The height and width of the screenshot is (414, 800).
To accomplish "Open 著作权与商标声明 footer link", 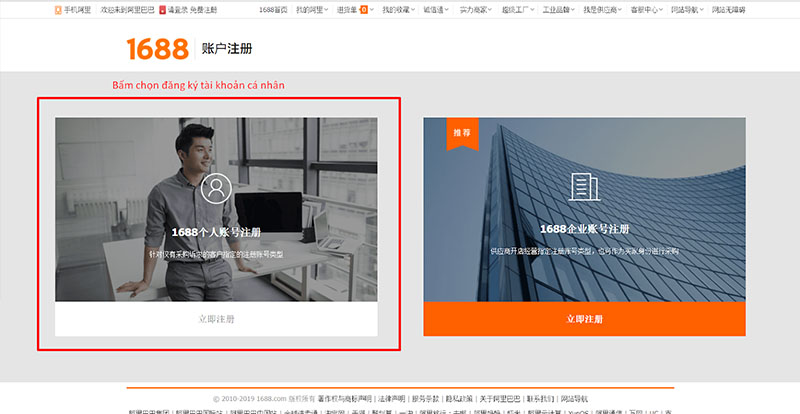I will coord(345,399).
